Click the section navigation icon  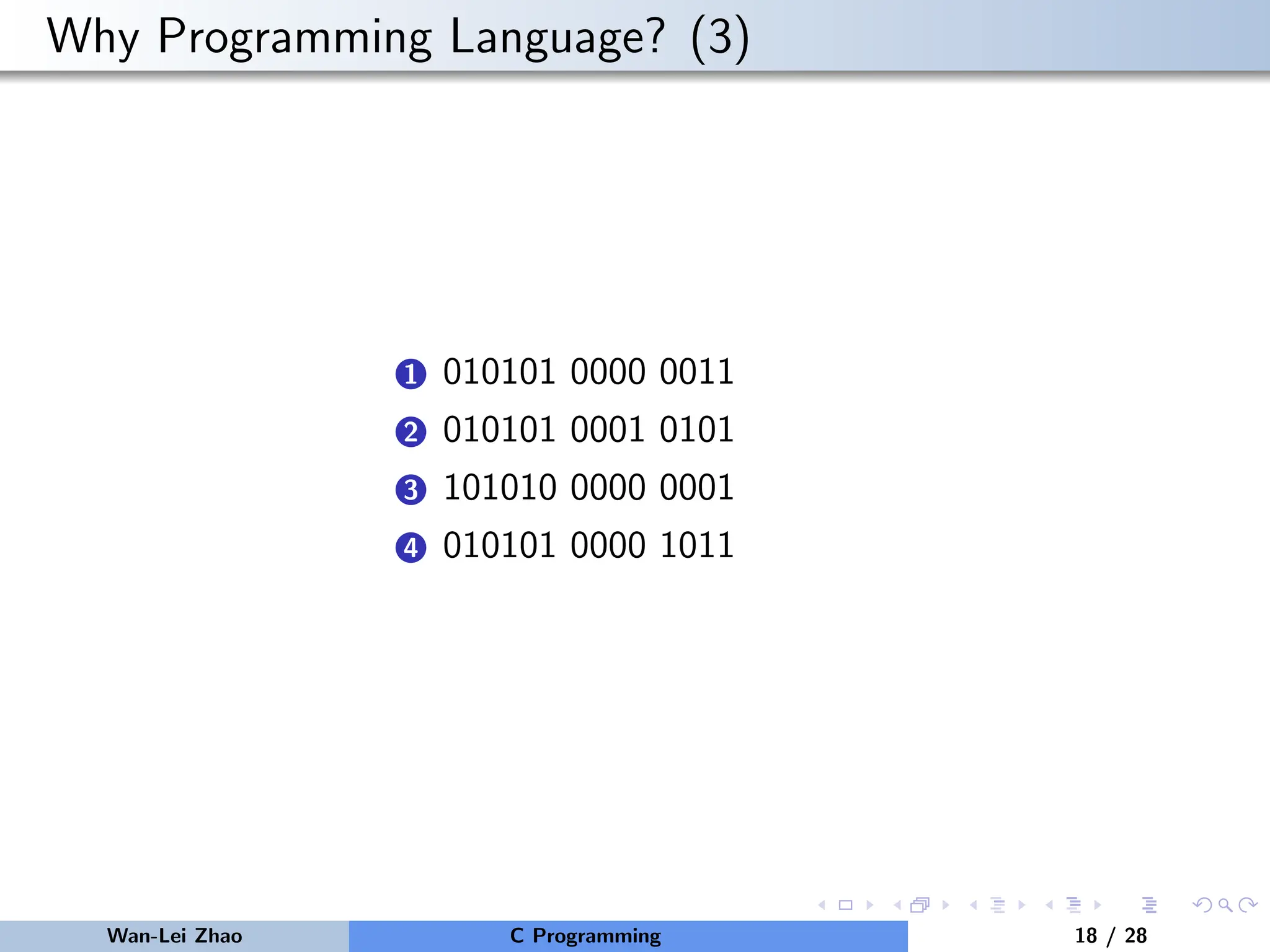1074,906
